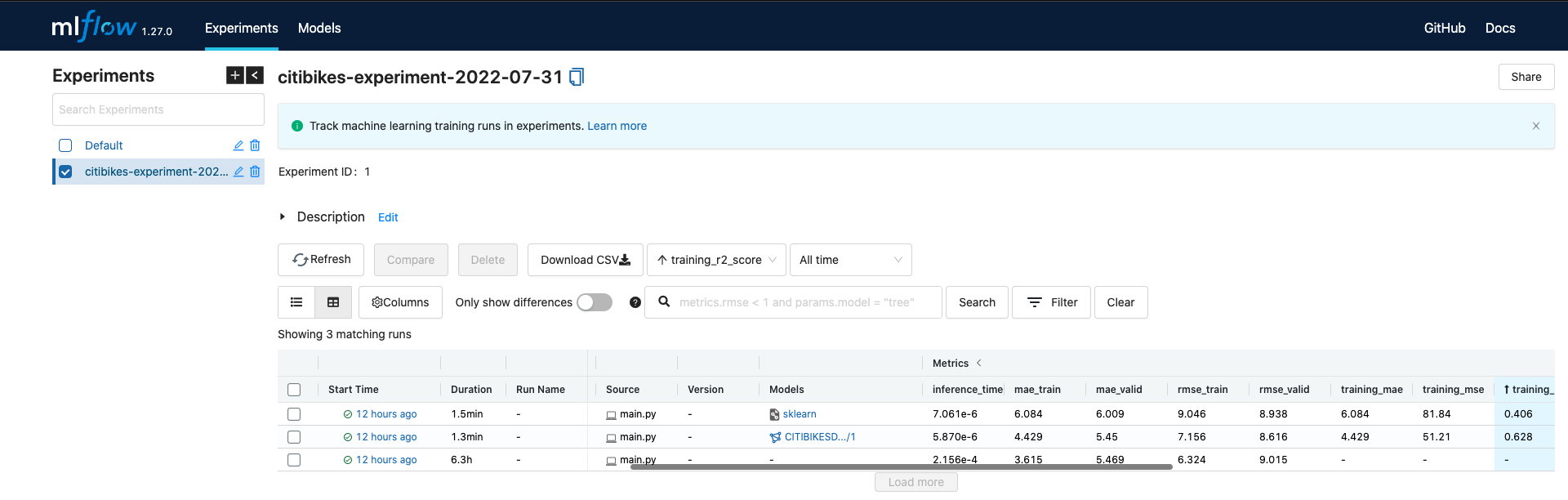Open the Docs link
1568x500 pixels.
1500,28
